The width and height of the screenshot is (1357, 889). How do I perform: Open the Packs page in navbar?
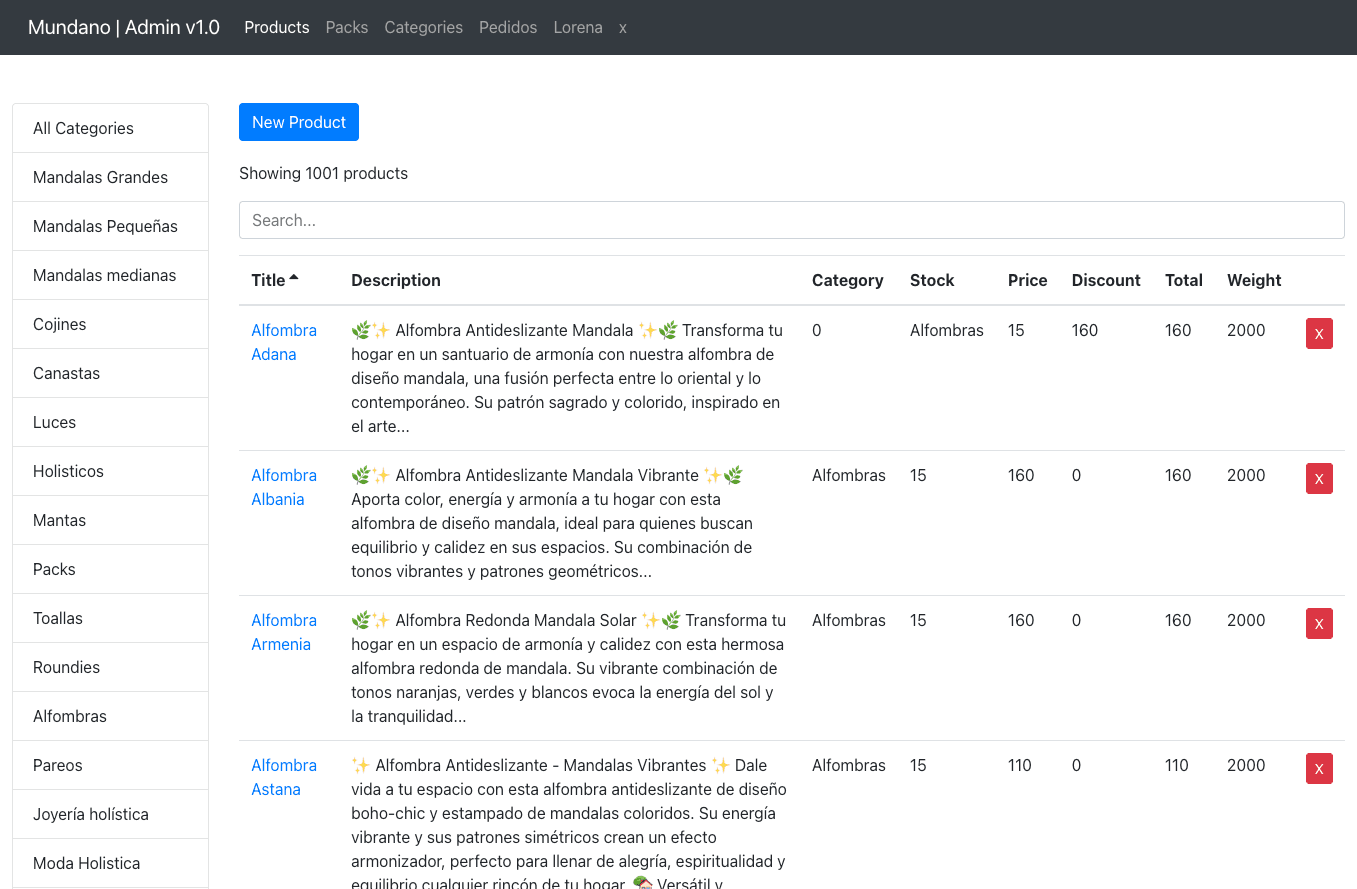coord(346,27)
